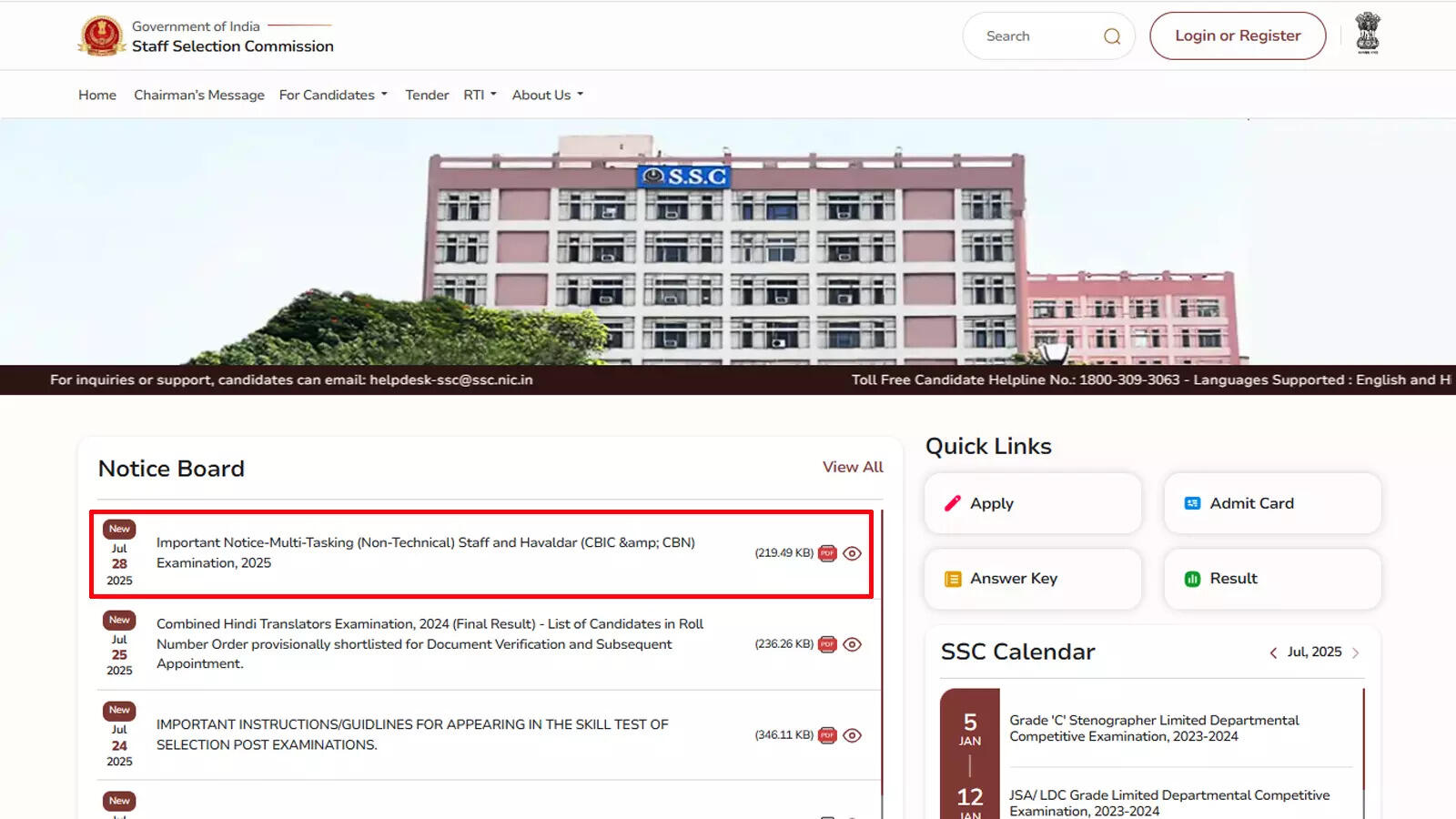Open Combined Hindi Translators Examination 2024 notice
Screen dimensions: 1456x819
click(430, 643)
